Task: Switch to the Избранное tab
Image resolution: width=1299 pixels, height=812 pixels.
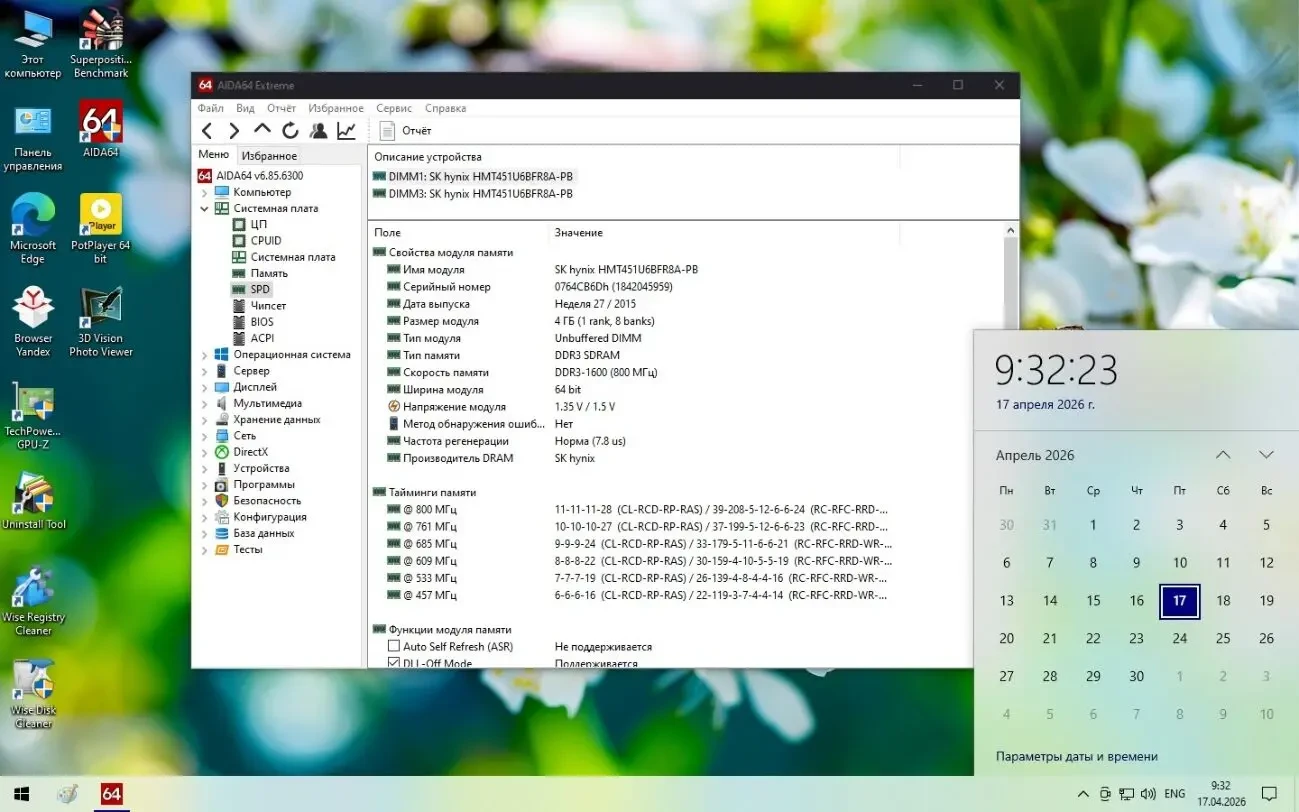Action: [x=270, y=155]
